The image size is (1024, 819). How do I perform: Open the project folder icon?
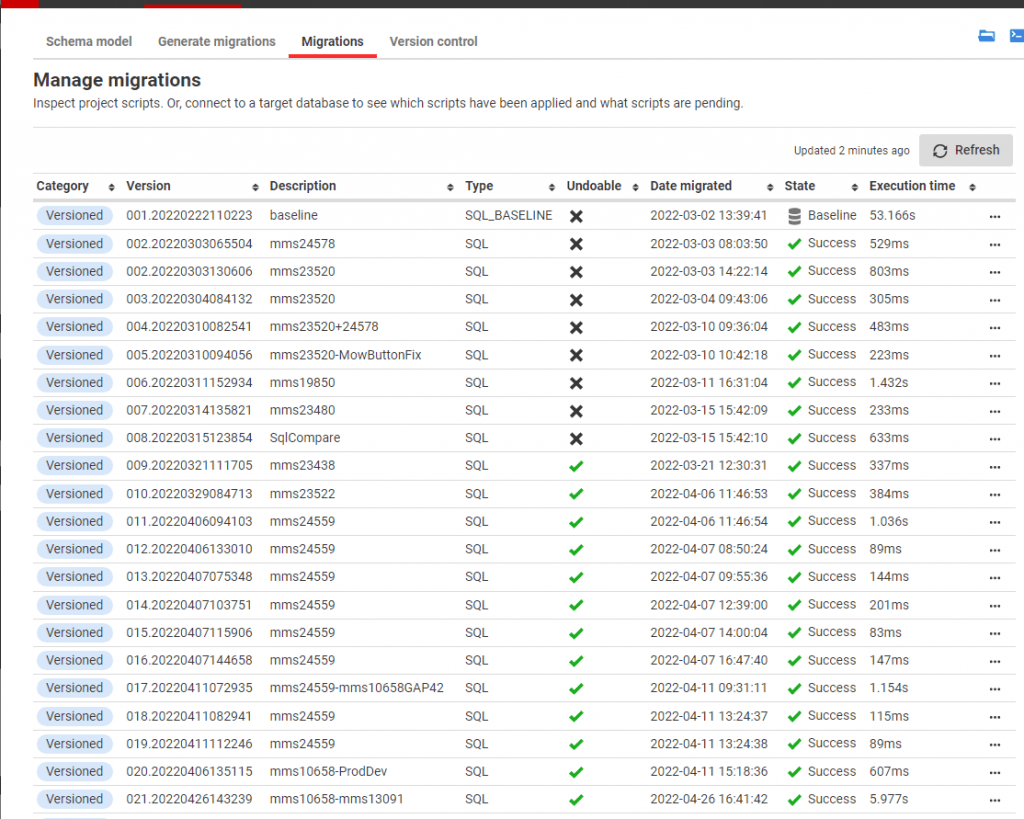click(x=986, y=35)
